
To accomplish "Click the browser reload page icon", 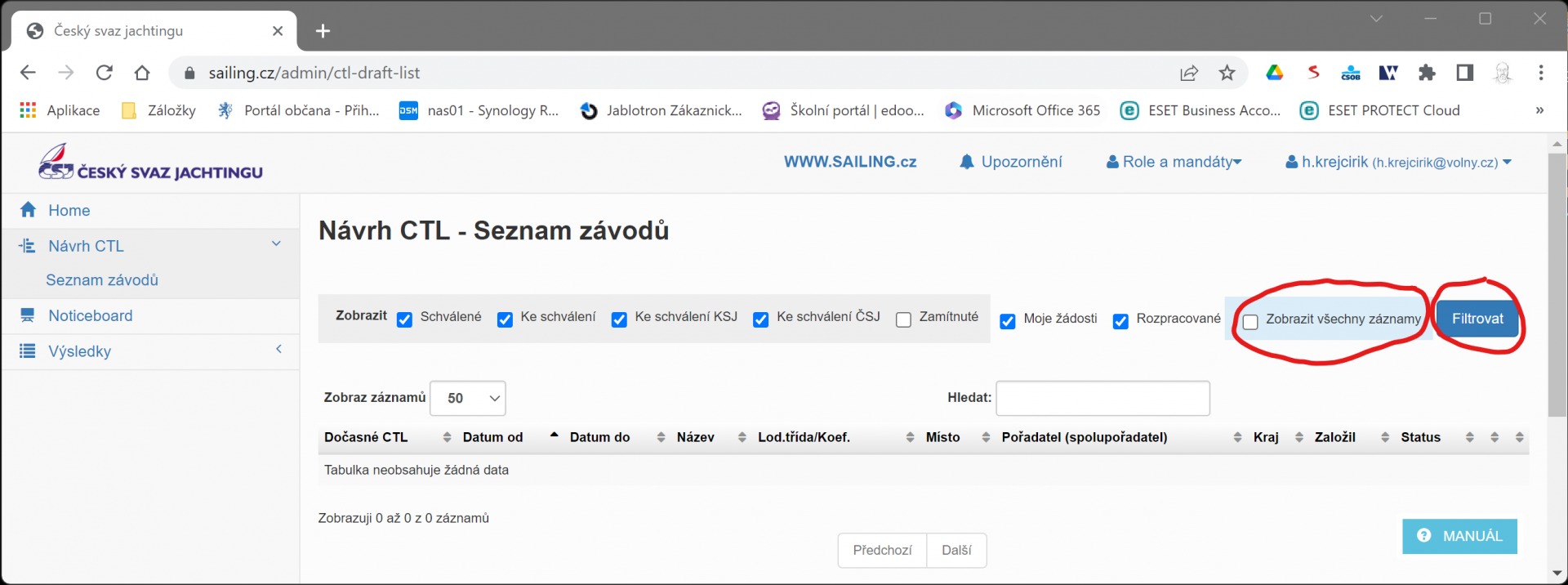I will (104, 73).
